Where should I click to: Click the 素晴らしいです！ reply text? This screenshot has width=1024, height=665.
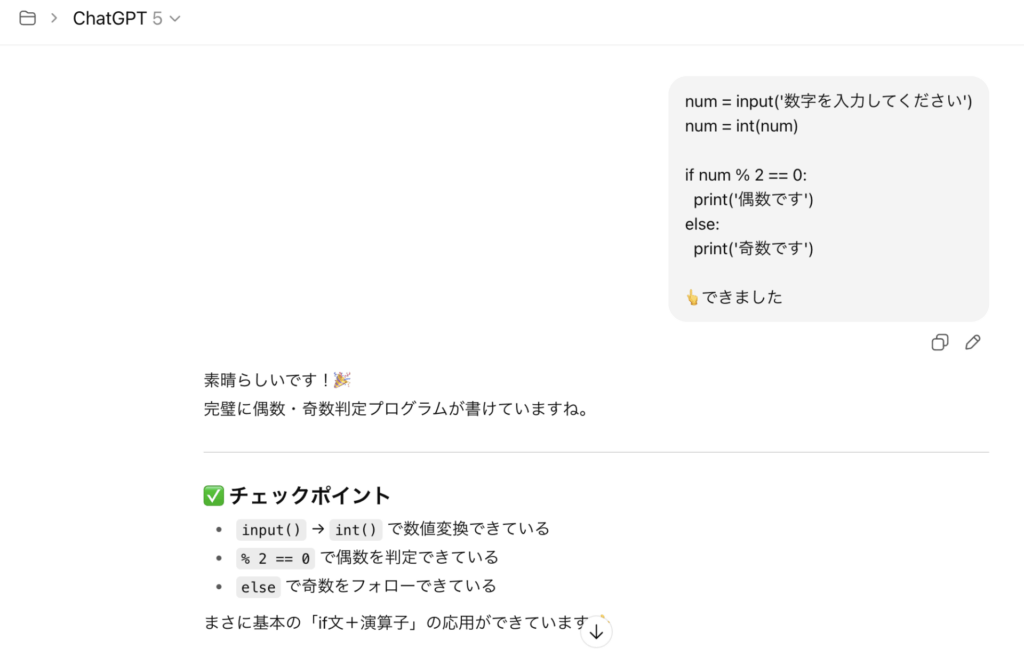coord(267,380)
